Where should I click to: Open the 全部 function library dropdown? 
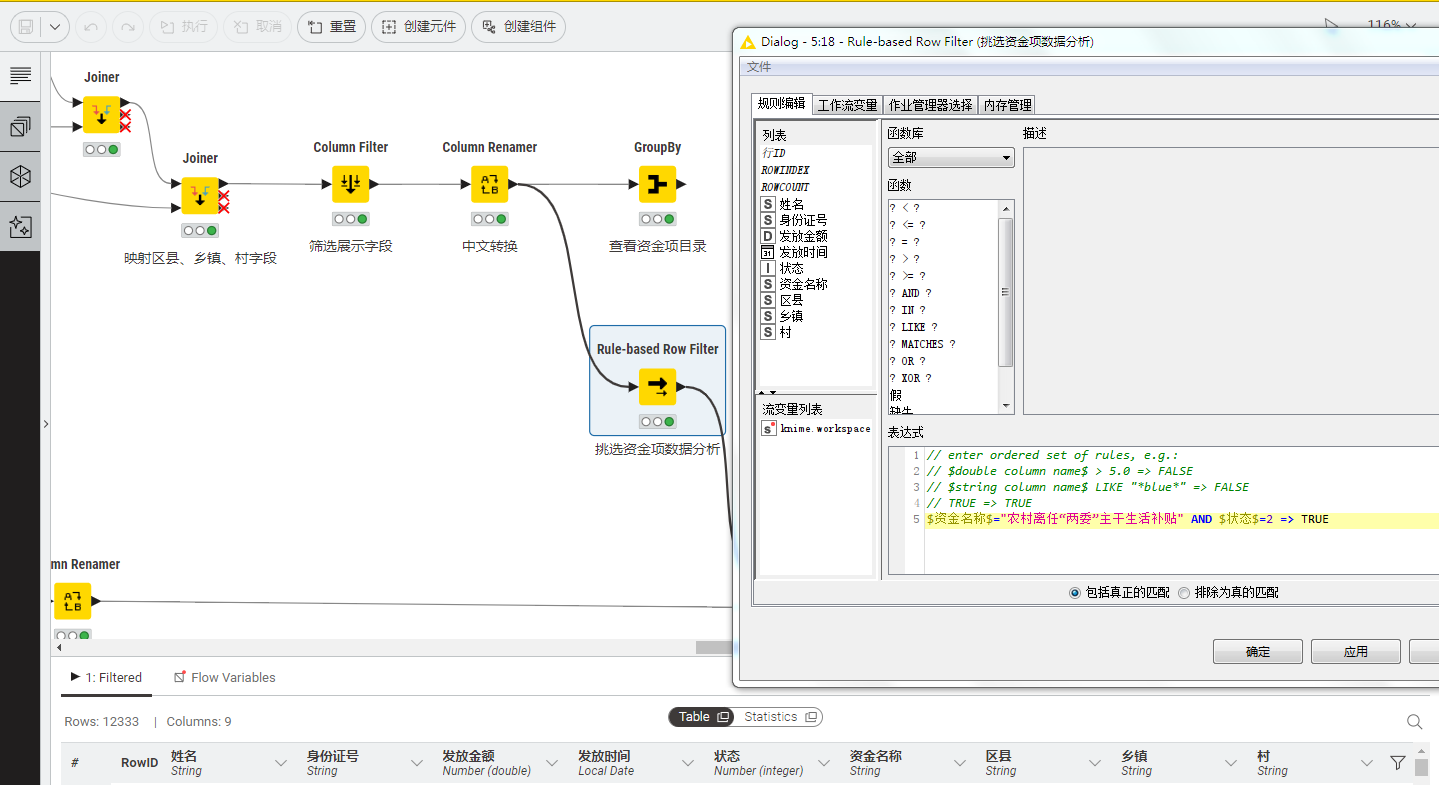[x=950, y=157]
